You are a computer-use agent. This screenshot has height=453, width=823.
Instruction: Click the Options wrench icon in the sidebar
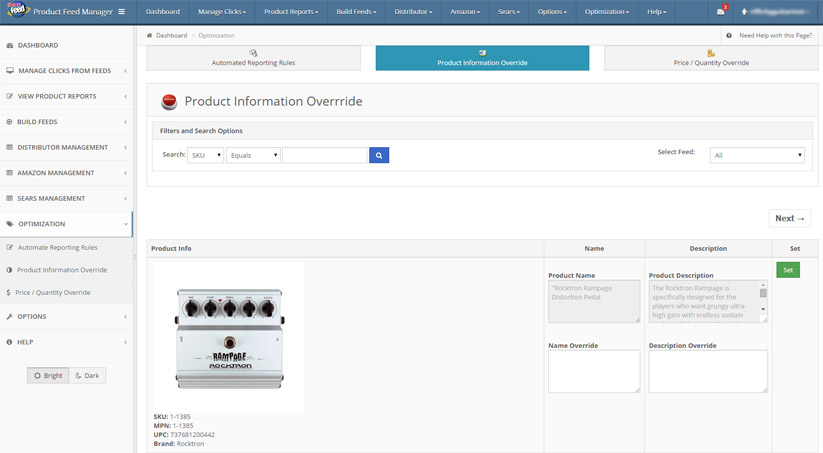[x=9, y=317]
